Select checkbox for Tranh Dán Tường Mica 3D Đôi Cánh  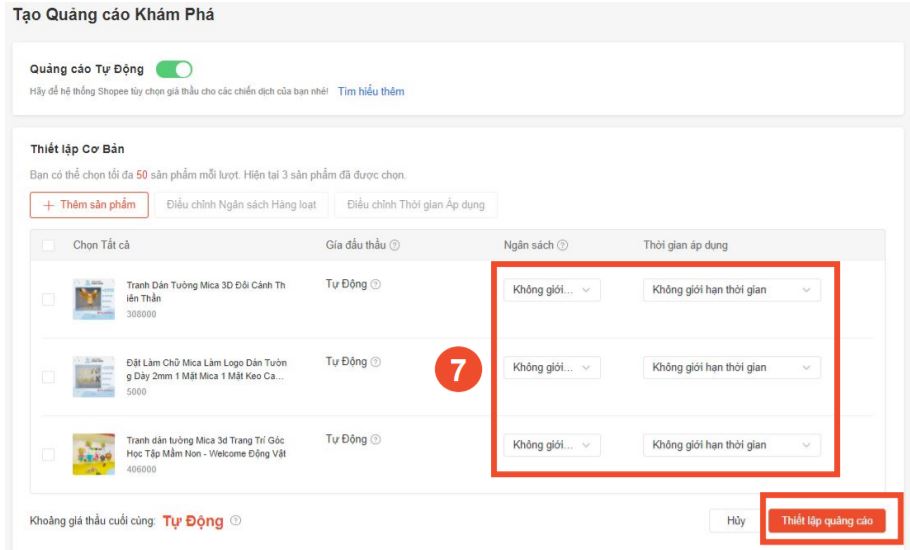tap(49, 299)
